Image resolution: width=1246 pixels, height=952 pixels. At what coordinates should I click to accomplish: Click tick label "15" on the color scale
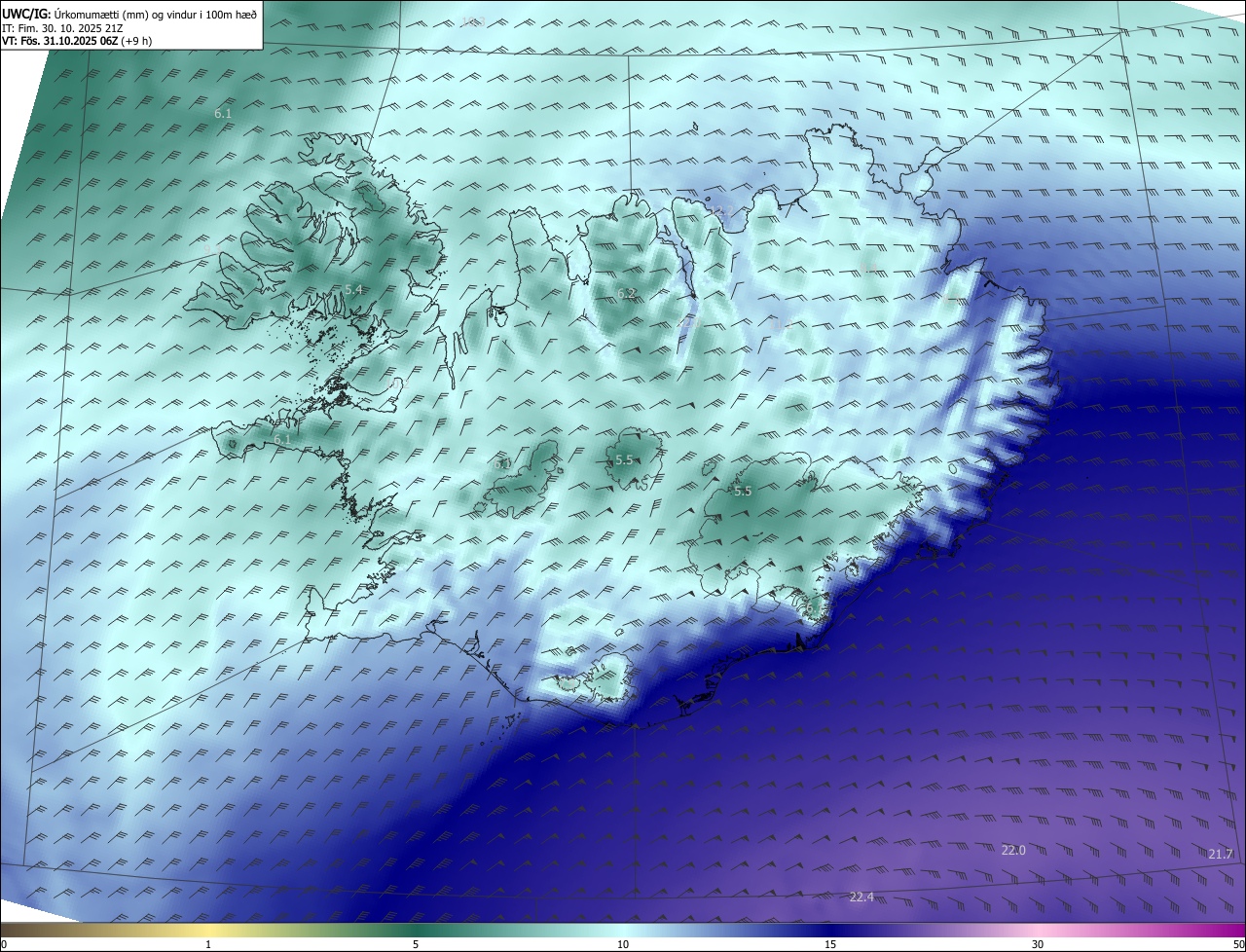pyautogui.click(x=830, y=945)
